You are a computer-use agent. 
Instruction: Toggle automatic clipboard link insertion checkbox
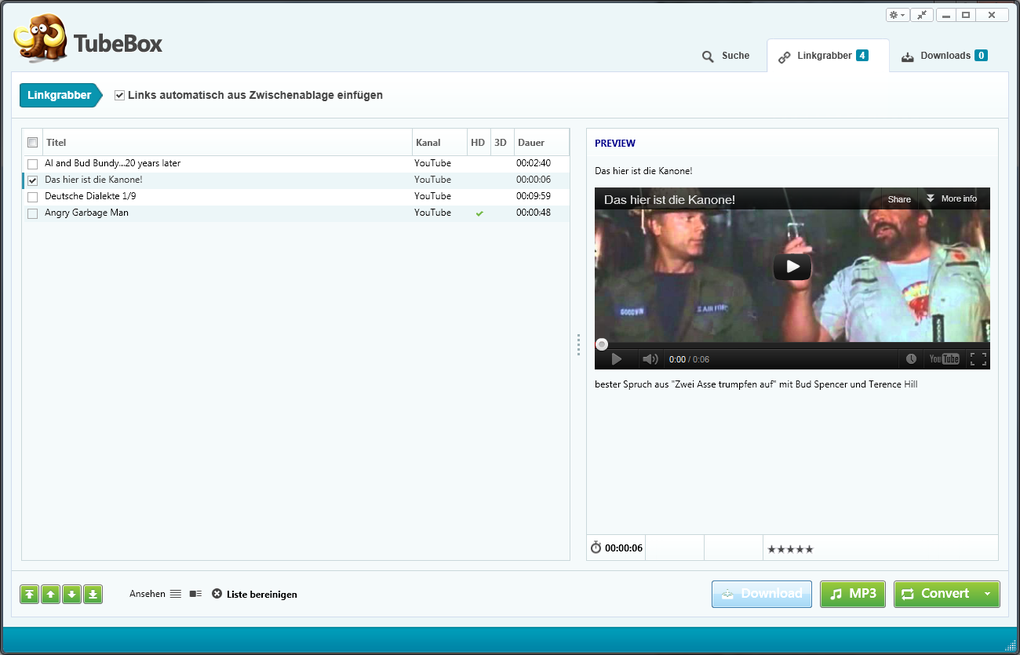click(120, 95)
